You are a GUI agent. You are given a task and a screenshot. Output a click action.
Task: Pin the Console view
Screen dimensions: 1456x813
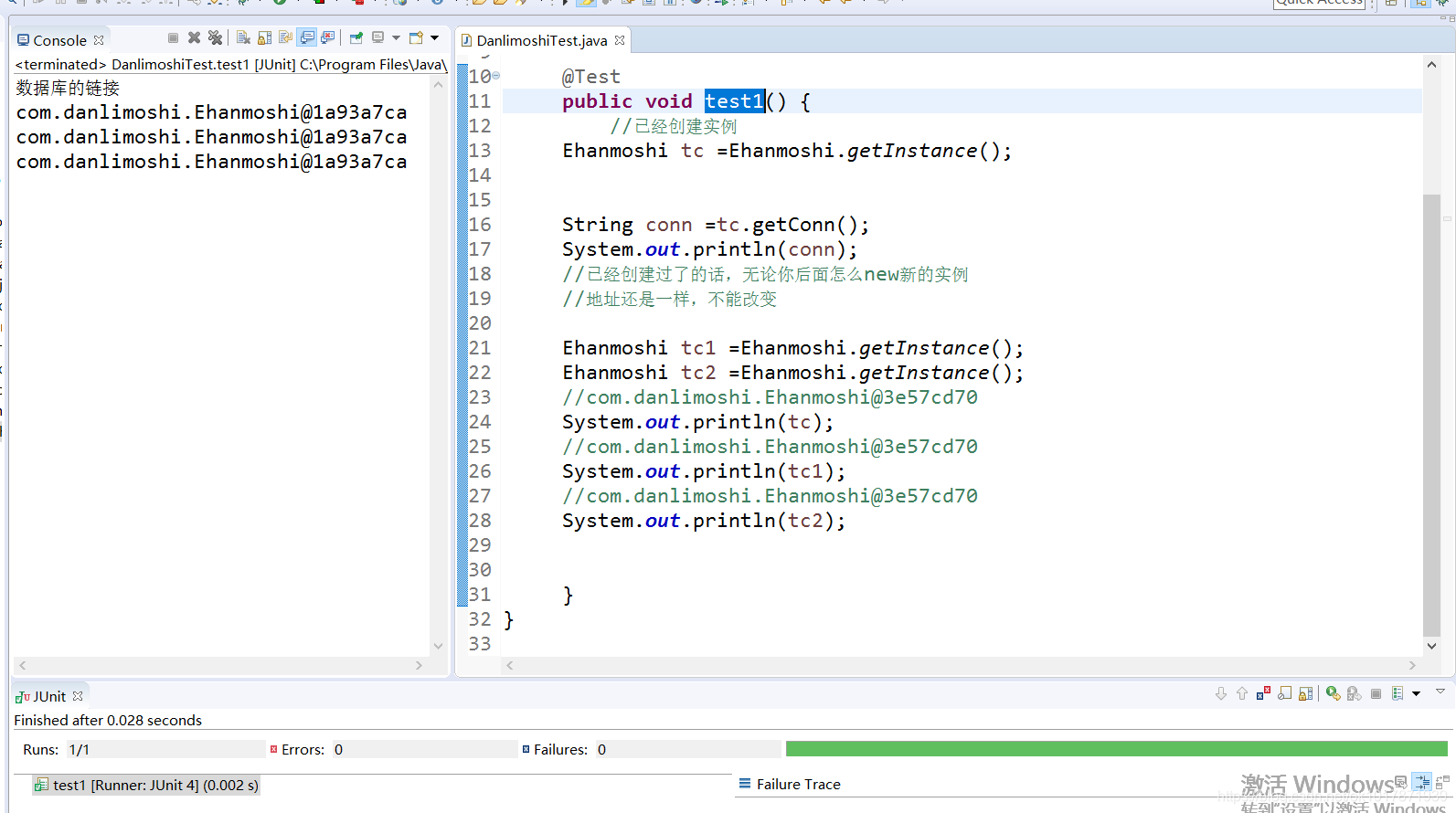point(356,37)
